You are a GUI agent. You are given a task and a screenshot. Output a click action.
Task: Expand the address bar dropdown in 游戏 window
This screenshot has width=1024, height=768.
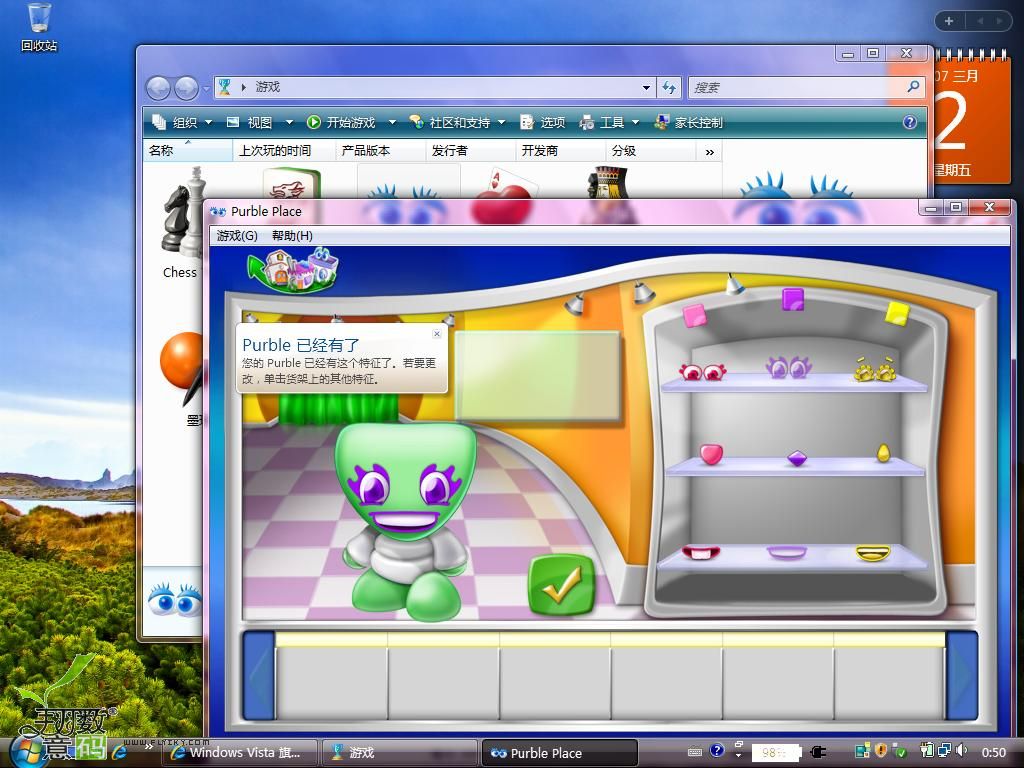click(646, 88)
